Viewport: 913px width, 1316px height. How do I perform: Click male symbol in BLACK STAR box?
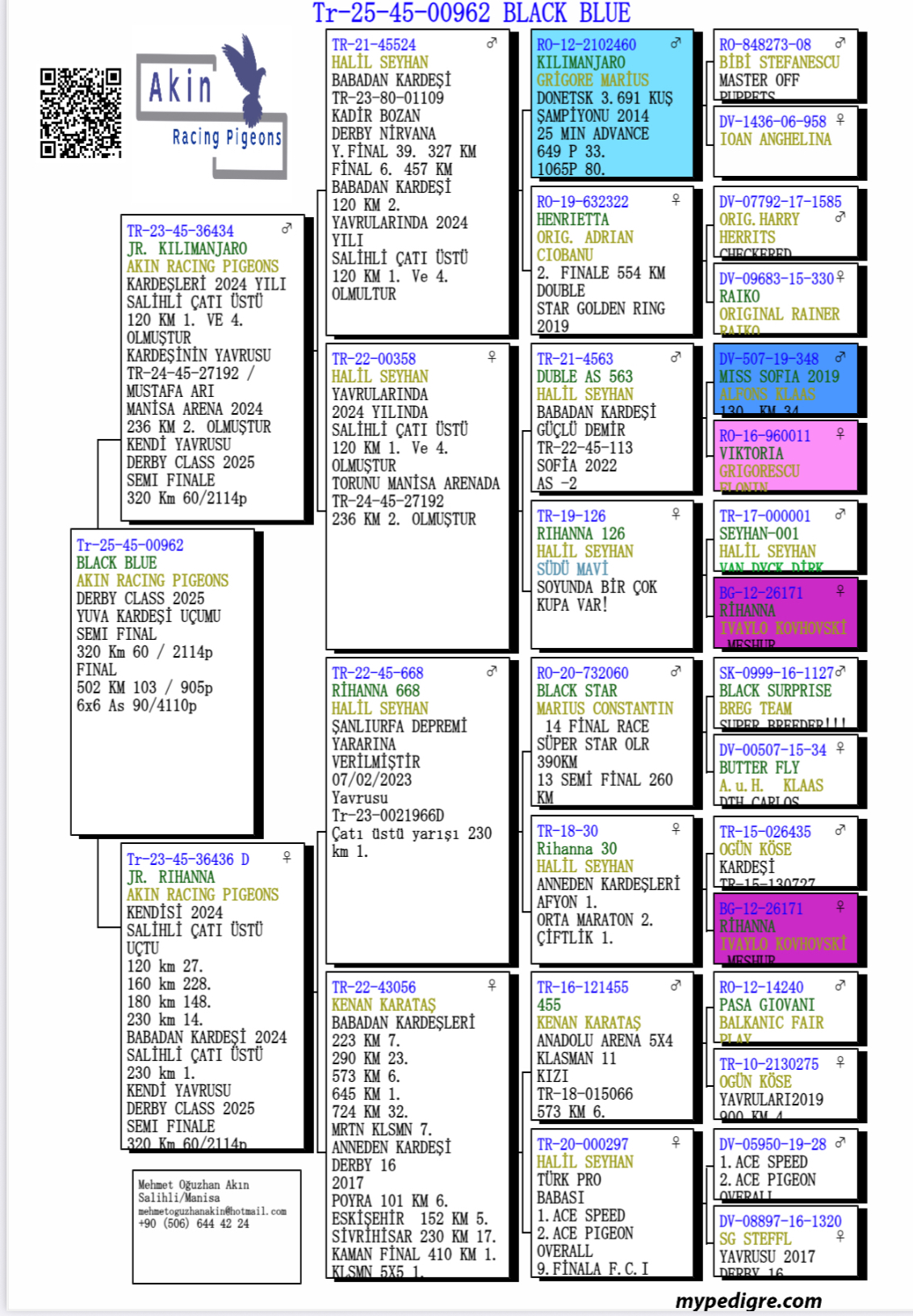676,671
